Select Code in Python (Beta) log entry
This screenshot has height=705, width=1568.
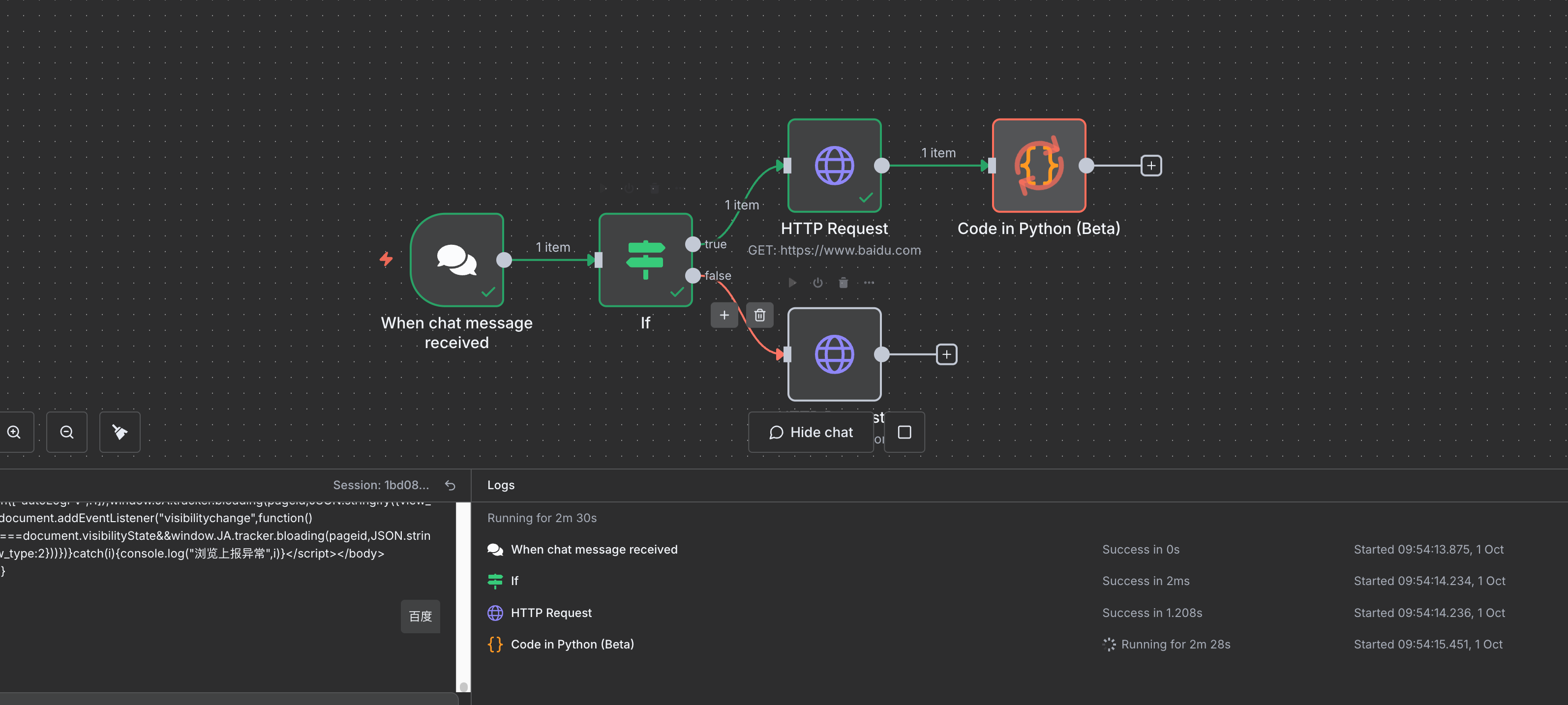(x=572, y=644)
